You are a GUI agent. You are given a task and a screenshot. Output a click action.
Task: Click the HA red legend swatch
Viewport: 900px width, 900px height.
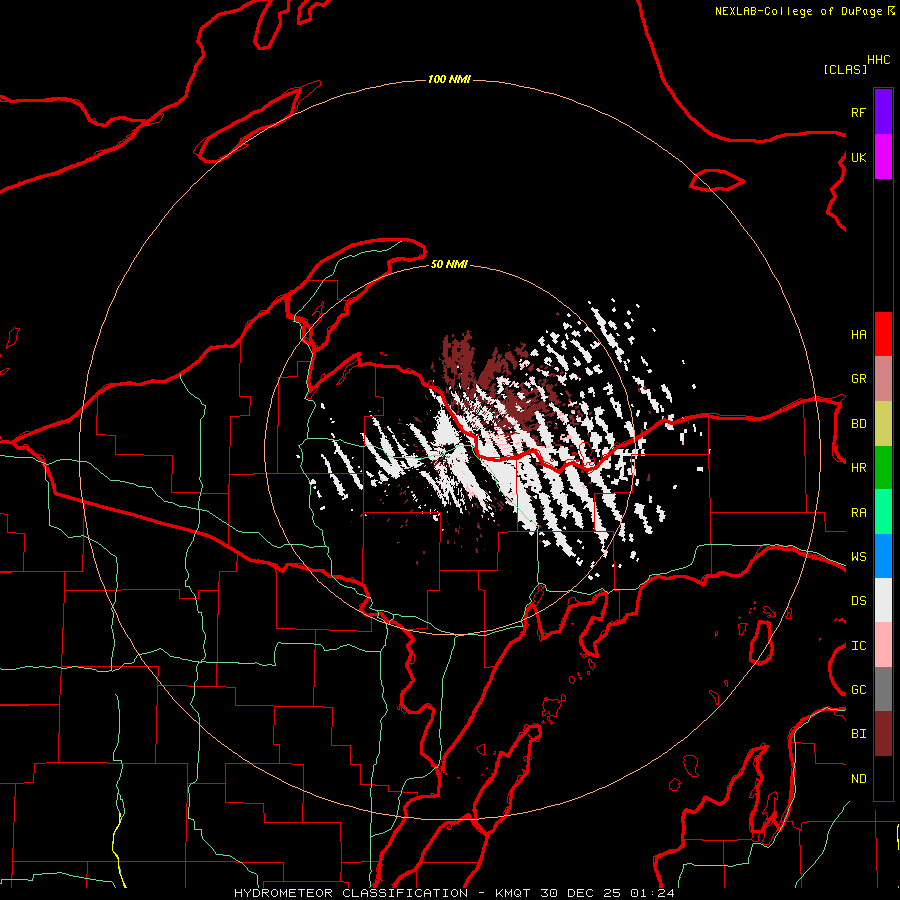click(883, 334)
